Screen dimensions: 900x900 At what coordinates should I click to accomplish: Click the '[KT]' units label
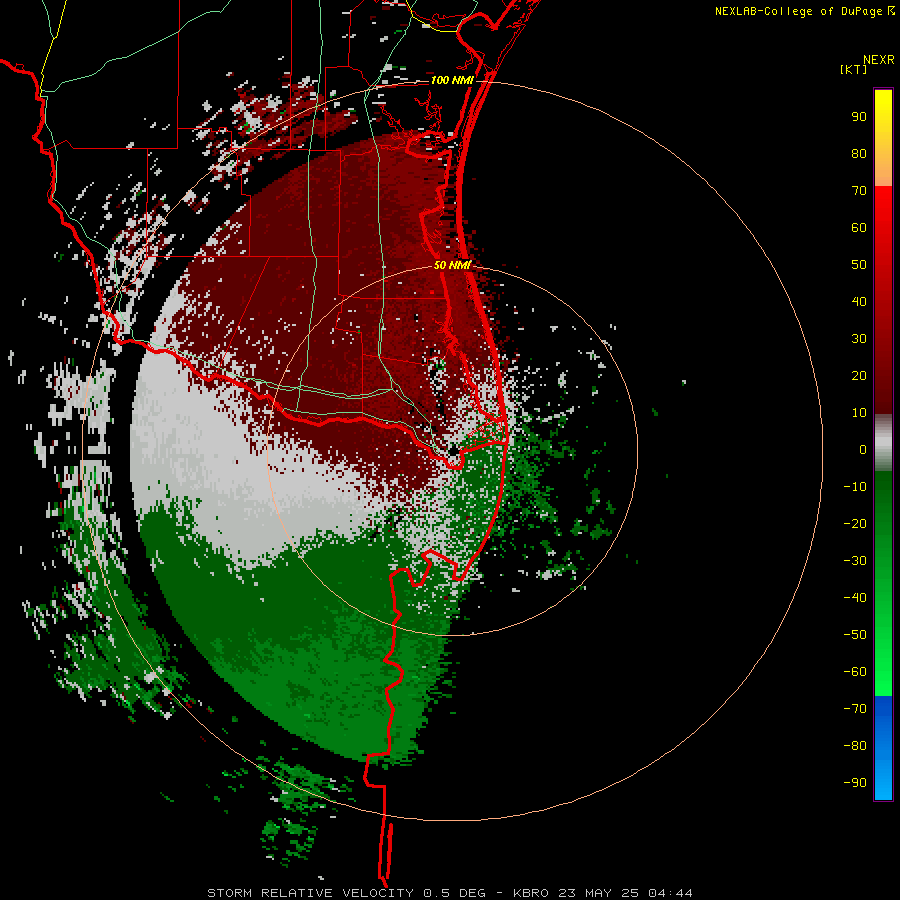pyautogui.click(x=854, y=69)
